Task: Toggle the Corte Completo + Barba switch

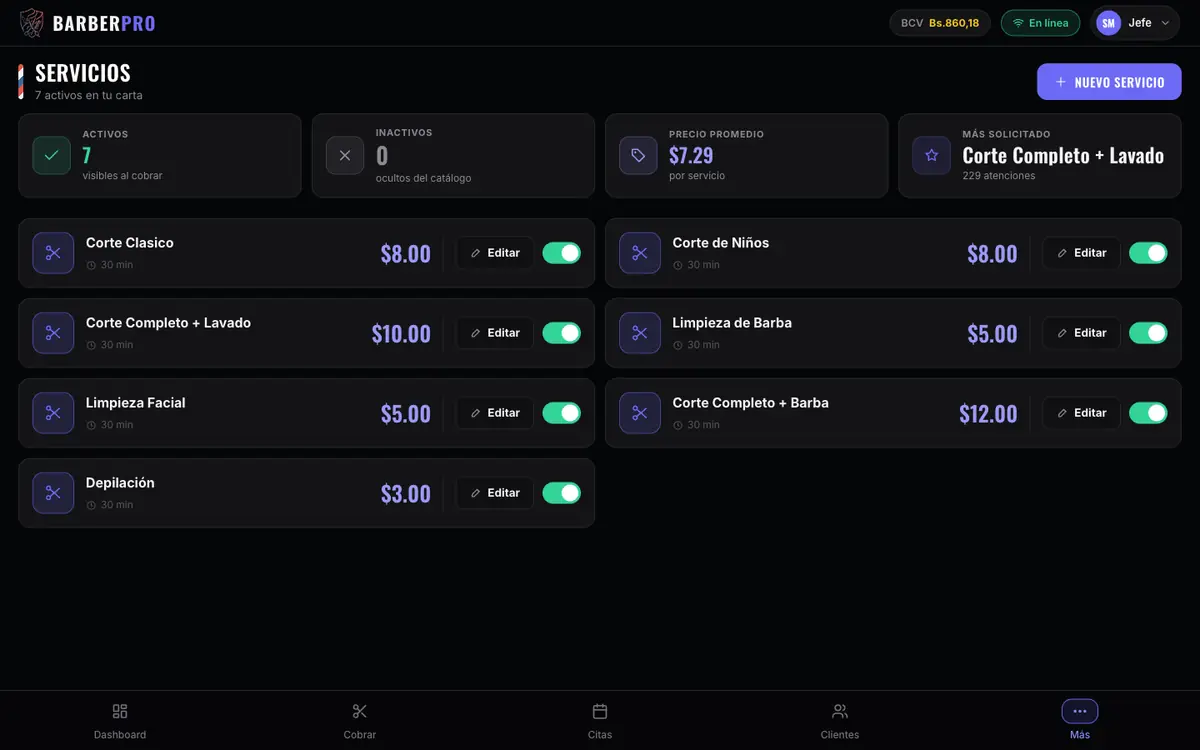Action: point(1148,413)
